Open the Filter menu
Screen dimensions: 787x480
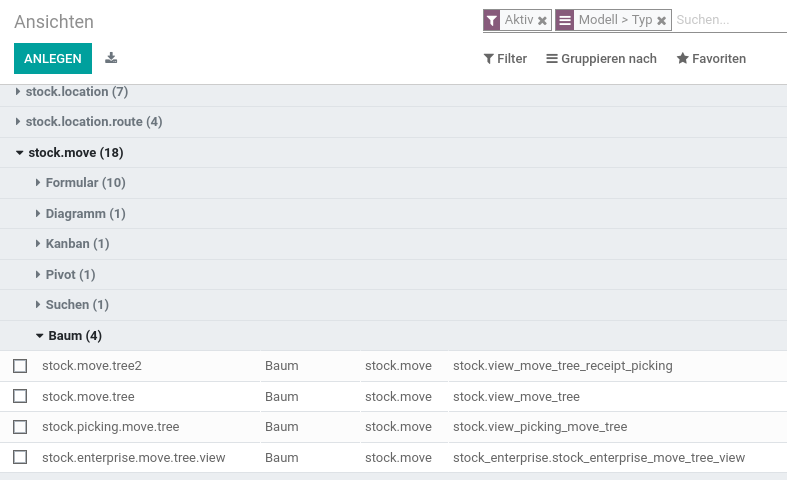coord(505,59)
